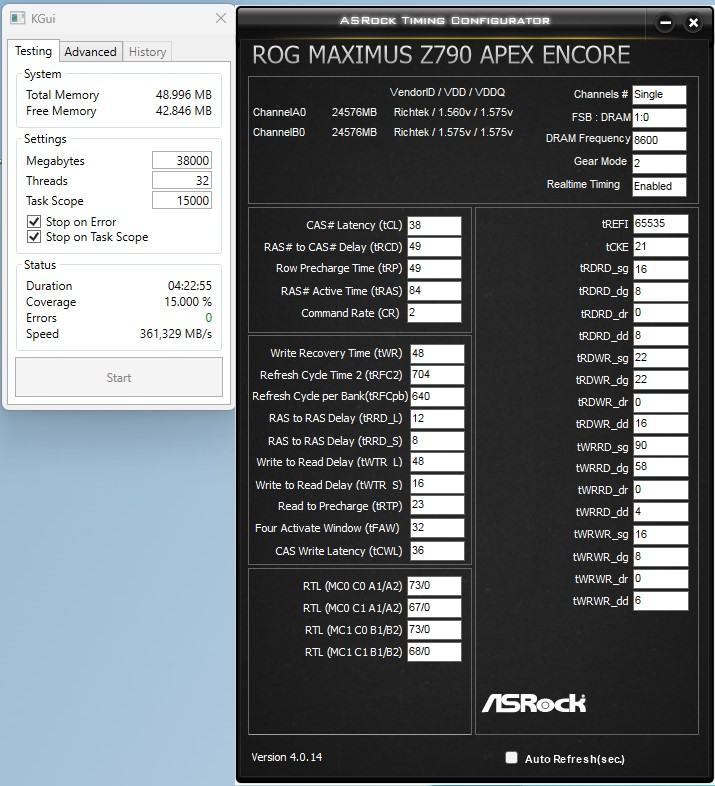Screen dimensions: 715x786
Task: Click the RTL (MC0 C0 A1/A2) field
Action: [434, 585]
